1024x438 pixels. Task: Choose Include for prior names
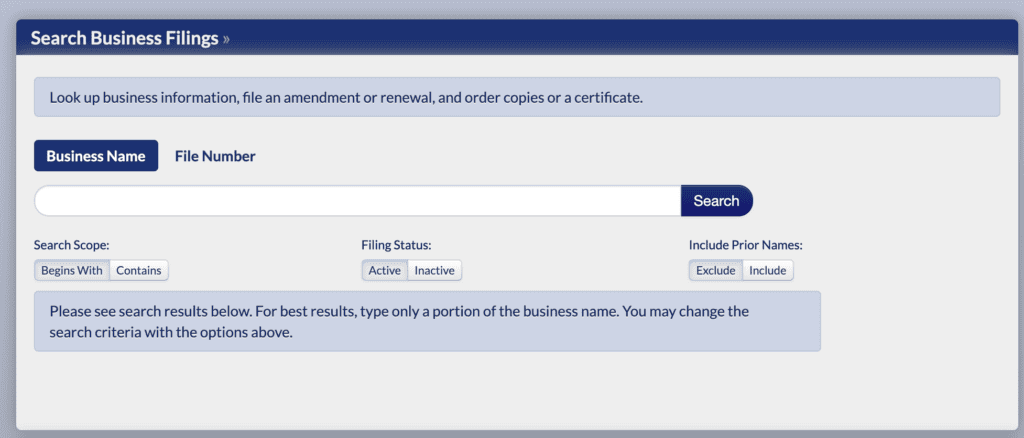[768, 270]
